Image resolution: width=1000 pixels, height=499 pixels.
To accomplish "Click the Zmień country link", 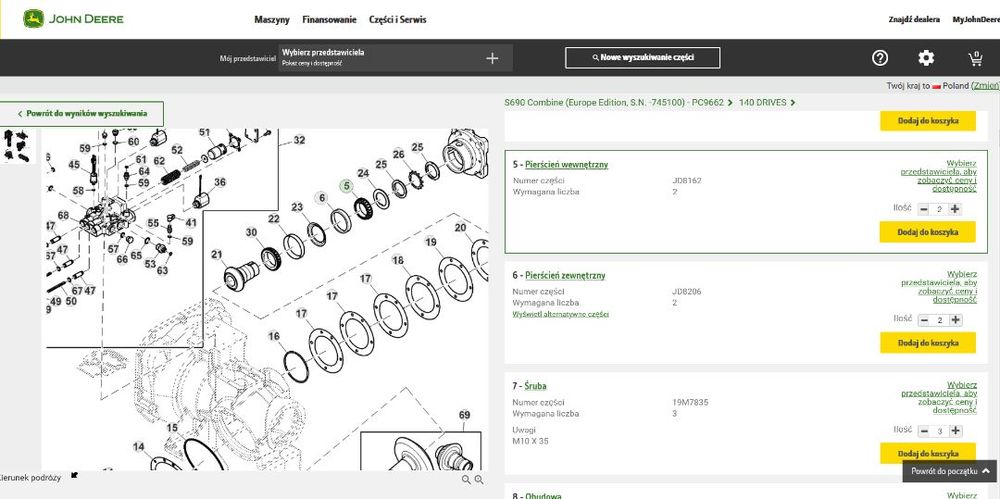I will click(x=985, y=86).
